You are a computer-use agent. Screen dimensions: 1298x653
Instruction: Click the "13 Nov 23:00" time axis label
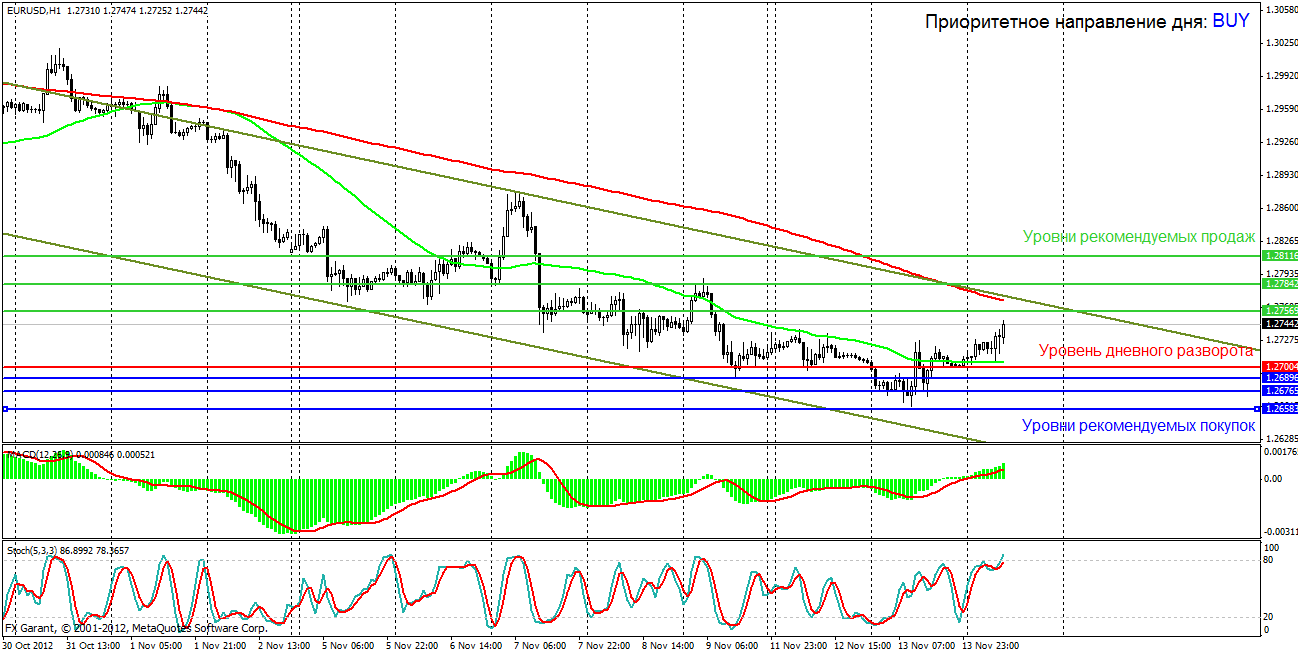pyautogui.click(x=991, y=646)
